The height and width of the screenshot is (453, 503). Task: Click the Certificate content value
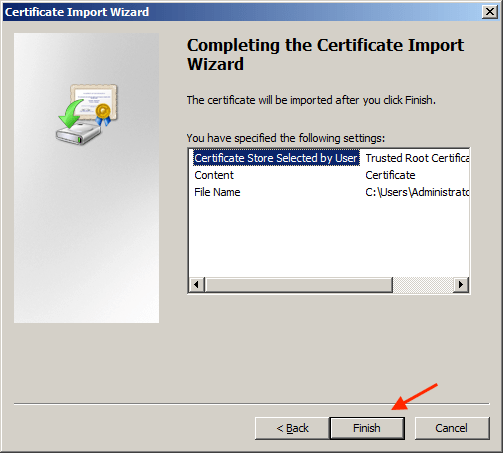tap(390, 175)
